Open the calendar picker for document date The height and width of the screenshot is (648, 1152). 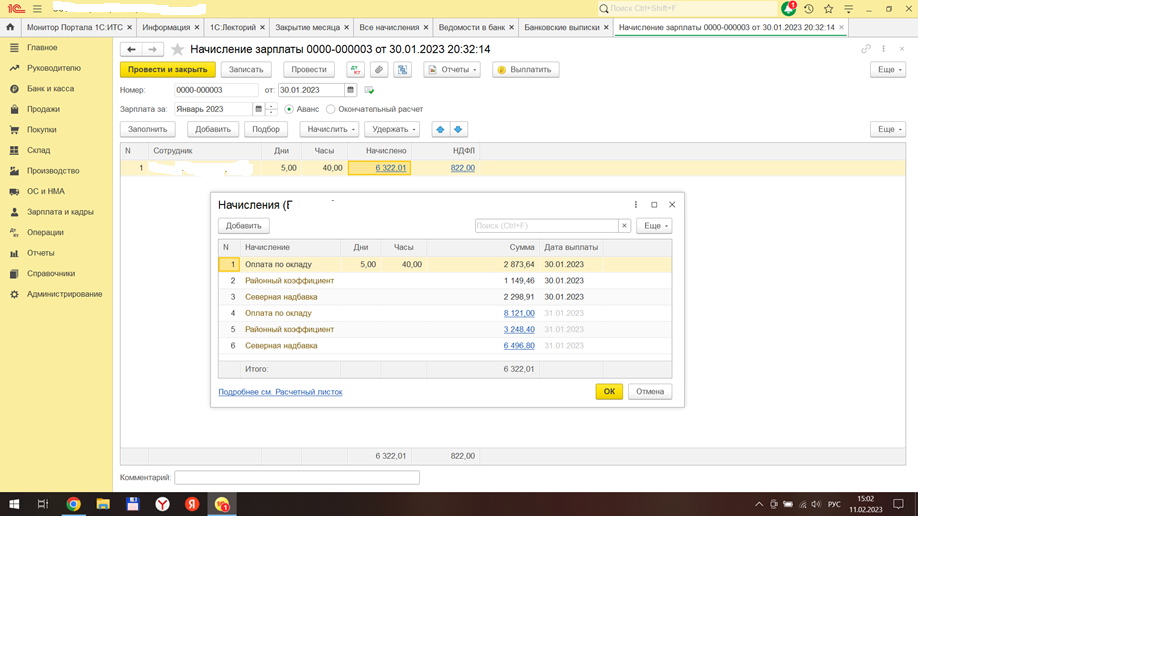(350, 90)
